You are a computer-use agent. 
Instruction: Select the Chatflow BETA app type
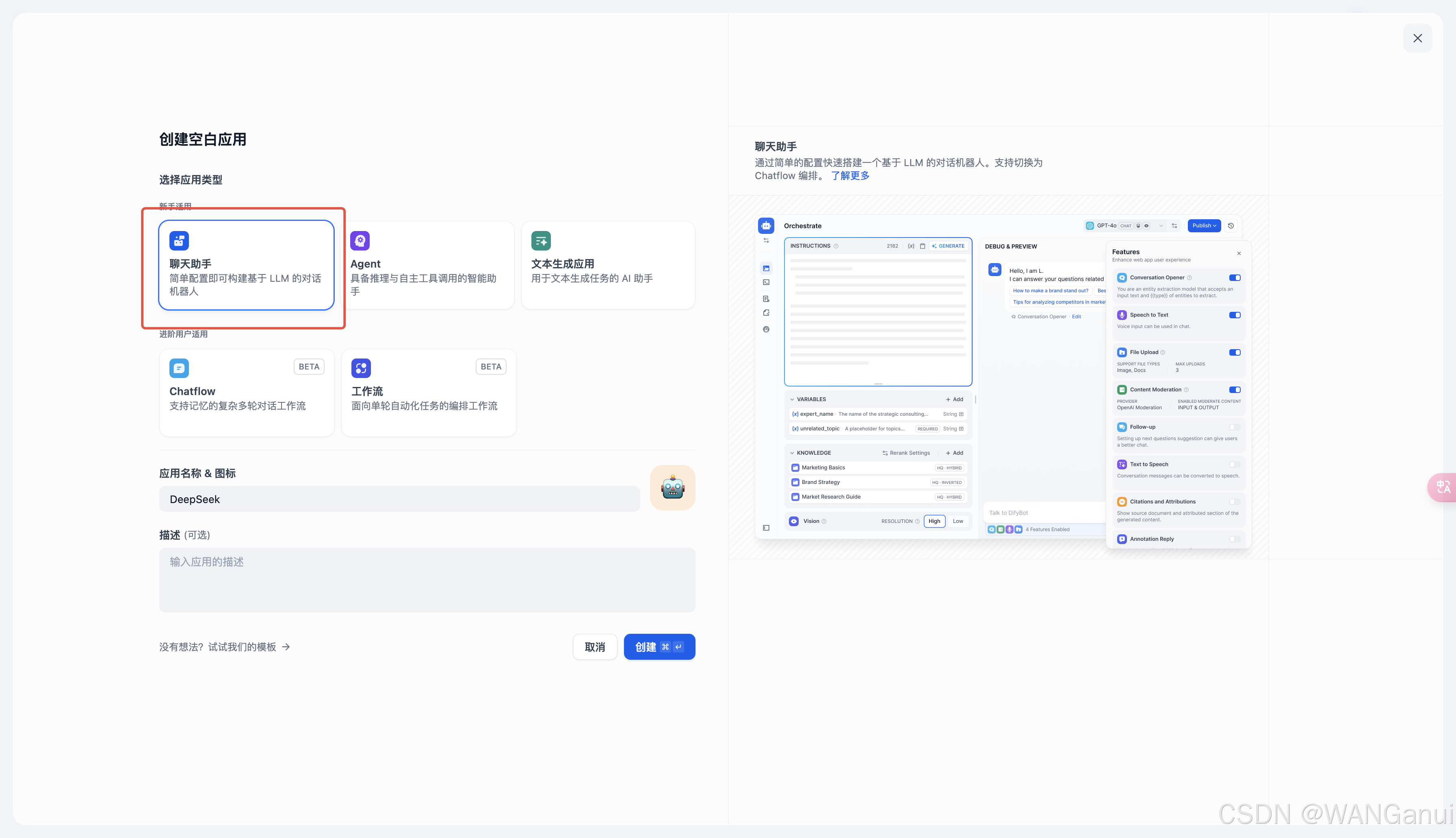click(246, 392)
